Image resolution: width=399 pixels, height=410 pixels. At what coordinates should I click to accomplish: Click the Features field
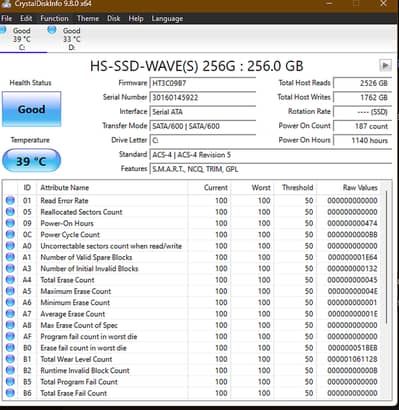[x=271, y=169]
